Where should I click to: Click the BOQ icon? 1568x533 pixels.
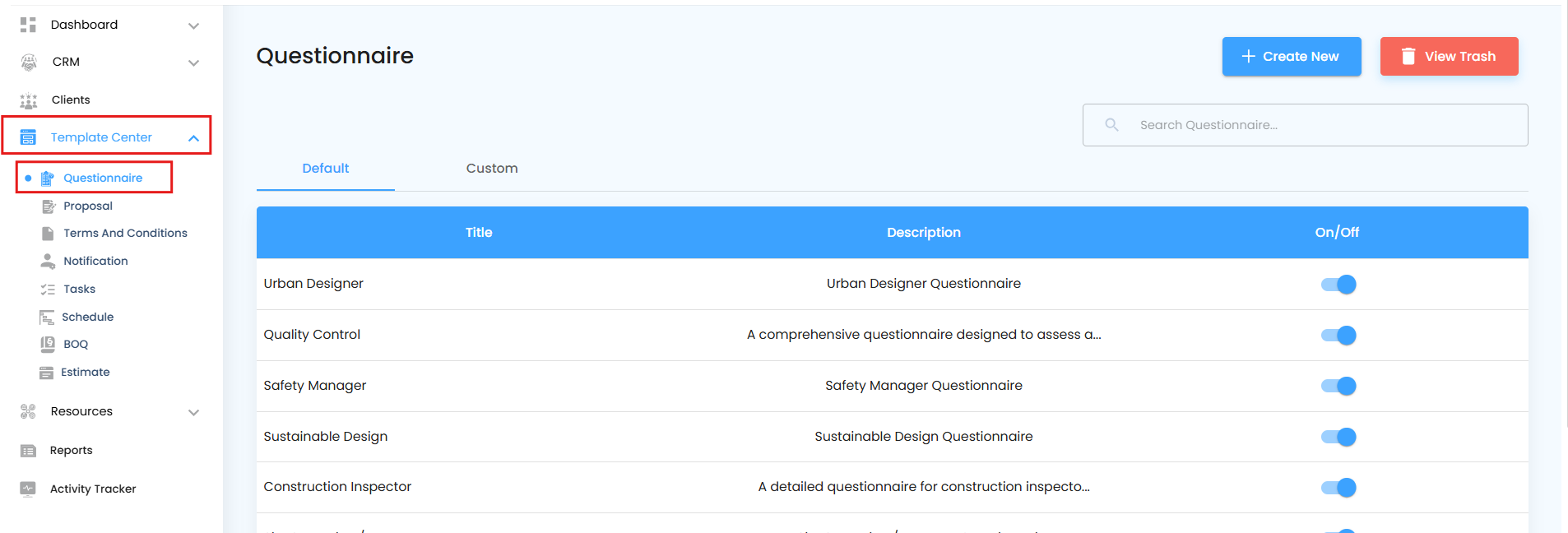[48, 345]
